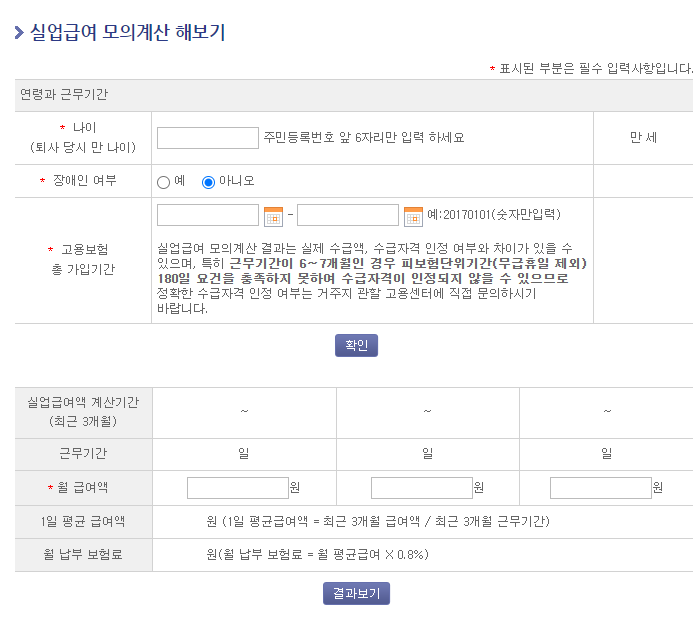693x619 pixels.
Task: Click the 월 급여액 row label
Action: click(83, 487)
